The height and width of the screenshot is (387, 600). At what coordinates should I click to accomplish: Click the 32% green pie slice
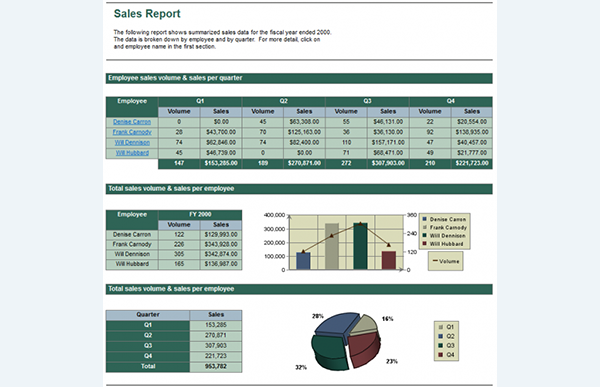(x=330, y=352)
